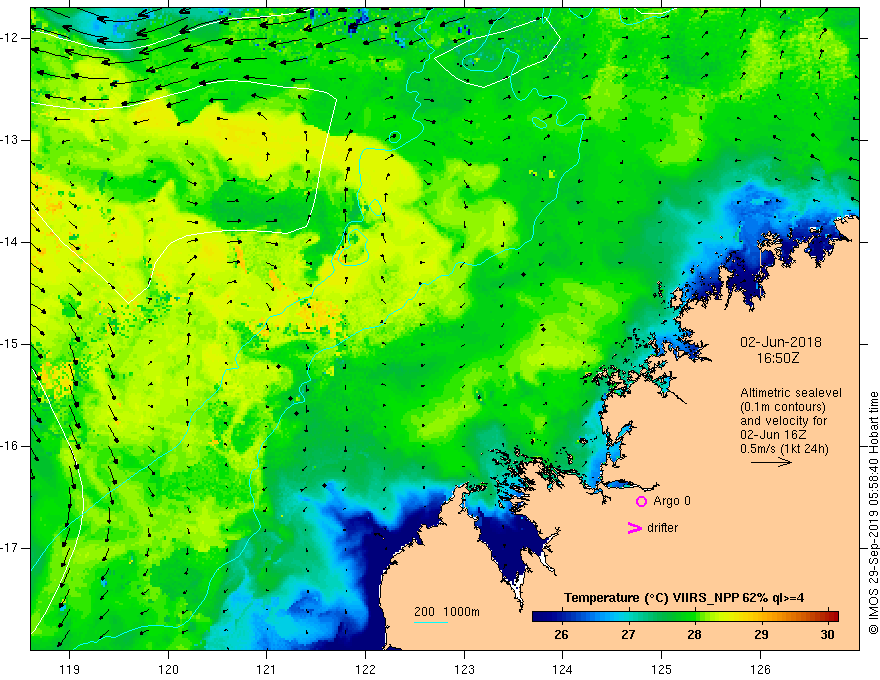Click the longitude axis label 124
Image resolution: width=880 pixels, height=680 pixels.
point(562,669)
